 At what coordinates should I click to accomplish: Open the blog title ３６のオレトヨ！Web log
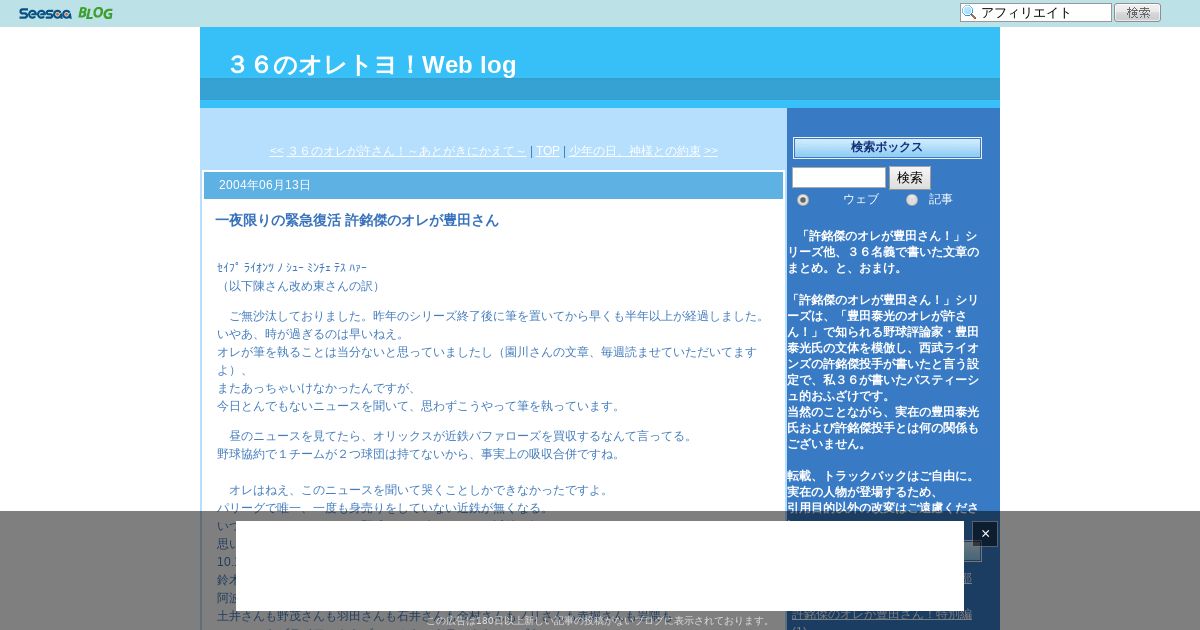pyautogui.click(x=372, y=65)
